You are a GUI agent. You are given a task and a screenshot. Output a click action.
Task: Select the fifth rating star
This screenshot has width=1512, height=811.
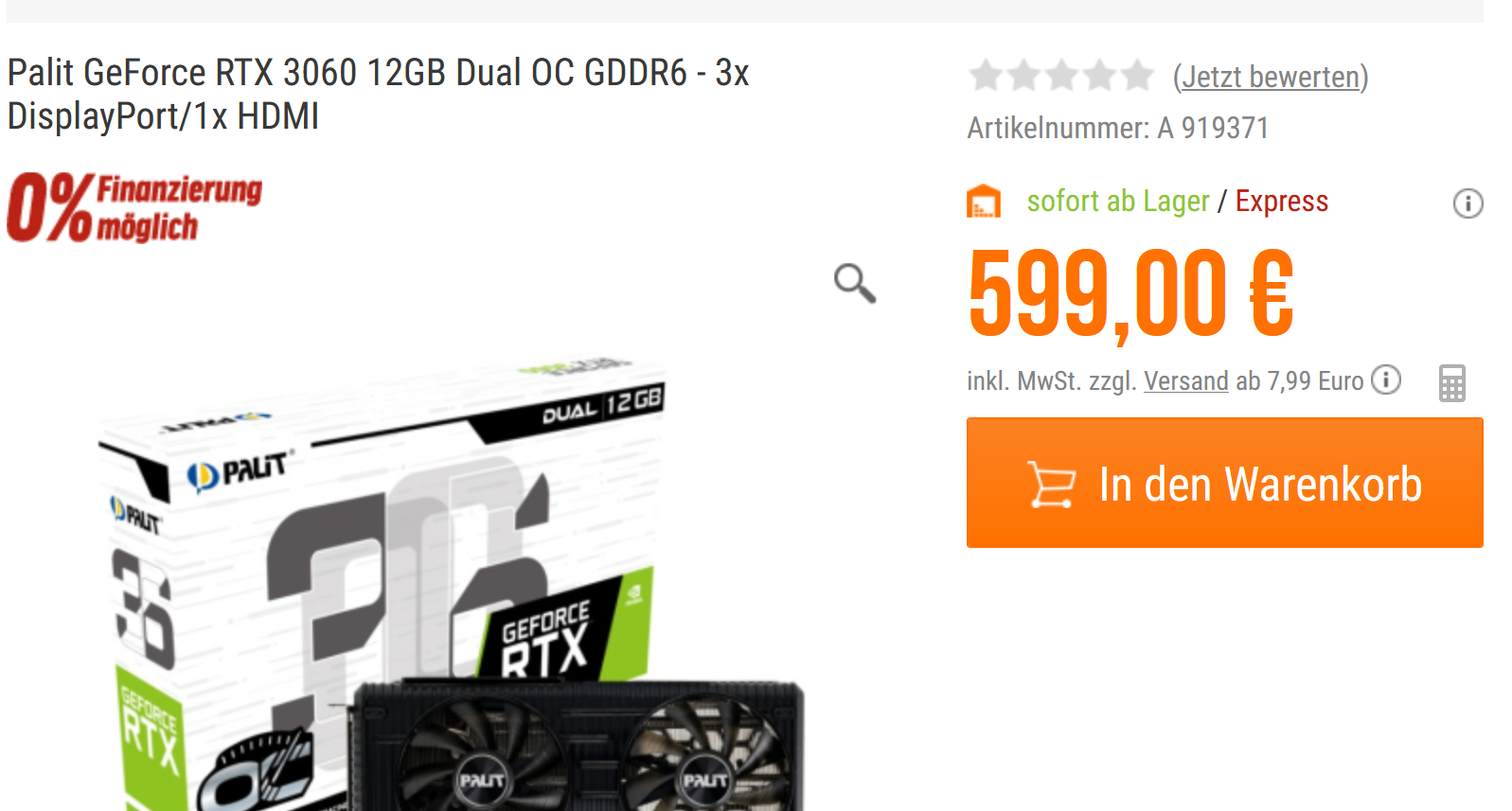(x=1137, y=76)
